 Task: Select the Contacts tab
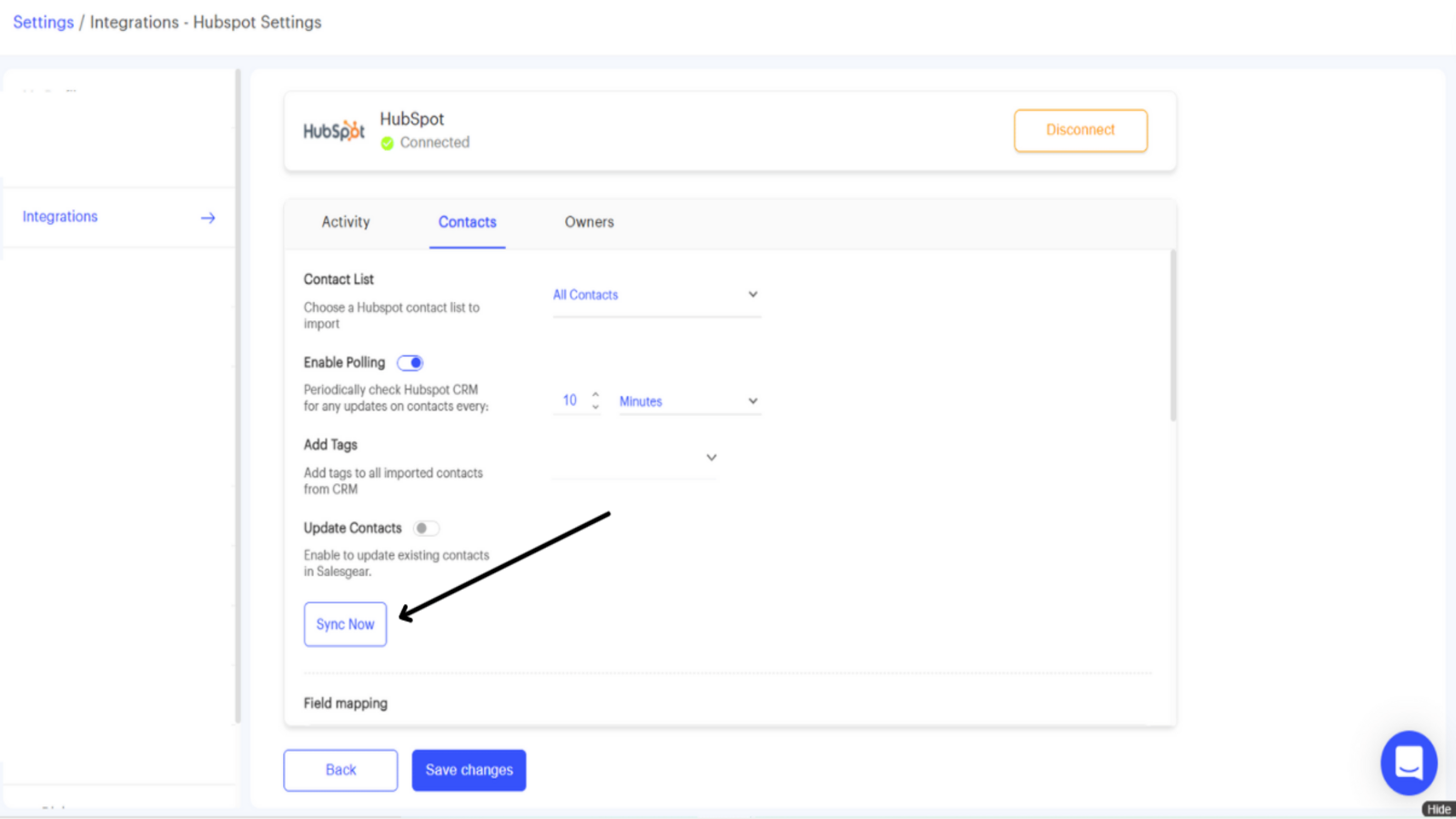467,222
